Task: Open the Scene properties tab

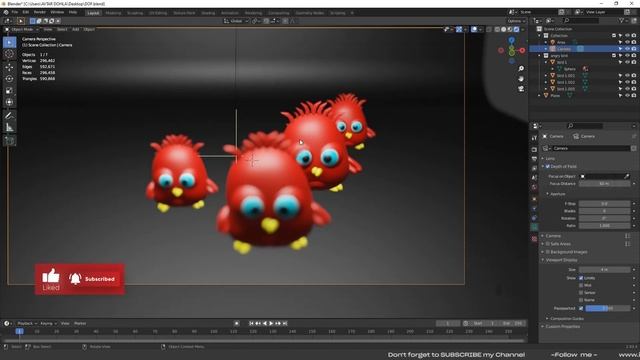Action: (x=534, y=178)
